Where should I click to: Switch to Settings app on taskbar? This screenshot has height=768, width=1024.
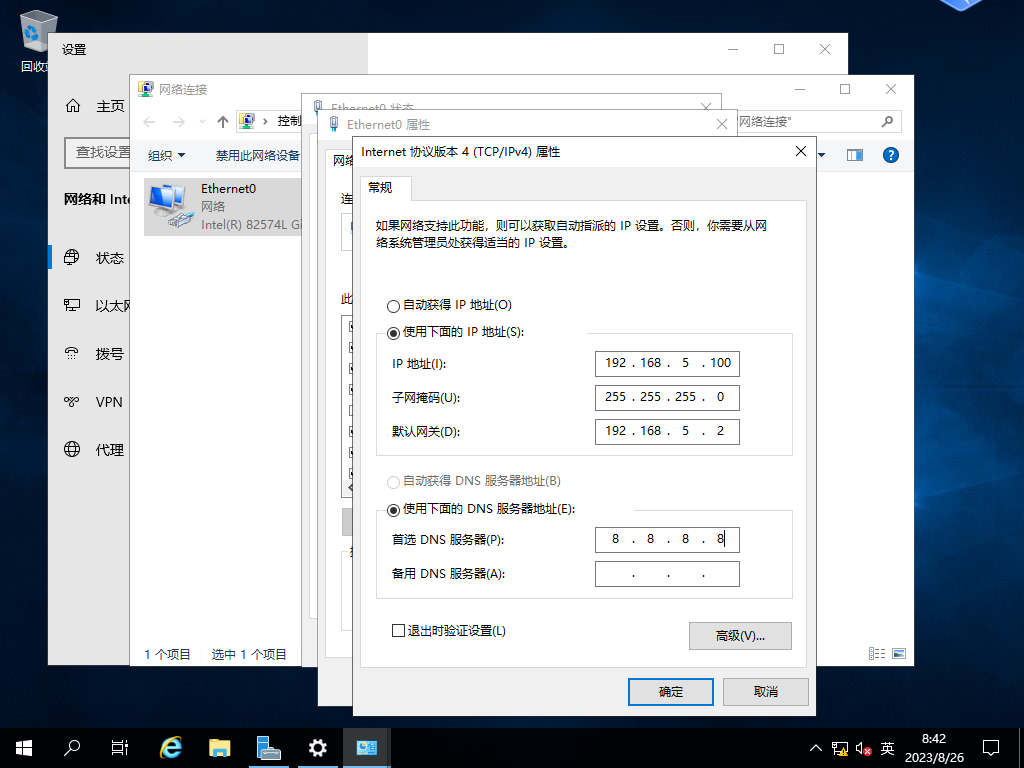[x=317, y=747]
